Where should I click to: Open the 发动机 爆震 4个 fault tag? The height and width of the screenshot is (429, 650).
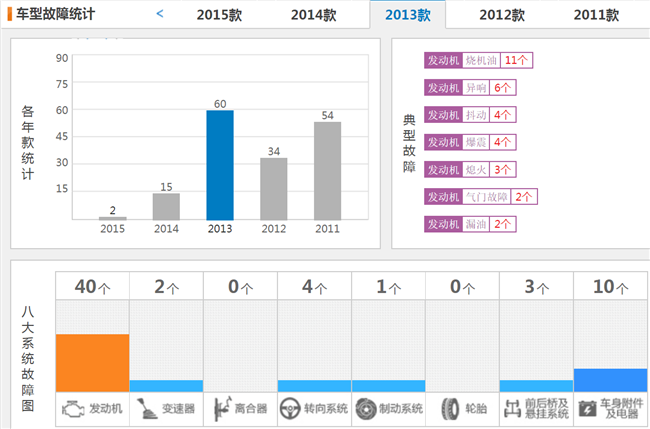(x=470, y=142)
